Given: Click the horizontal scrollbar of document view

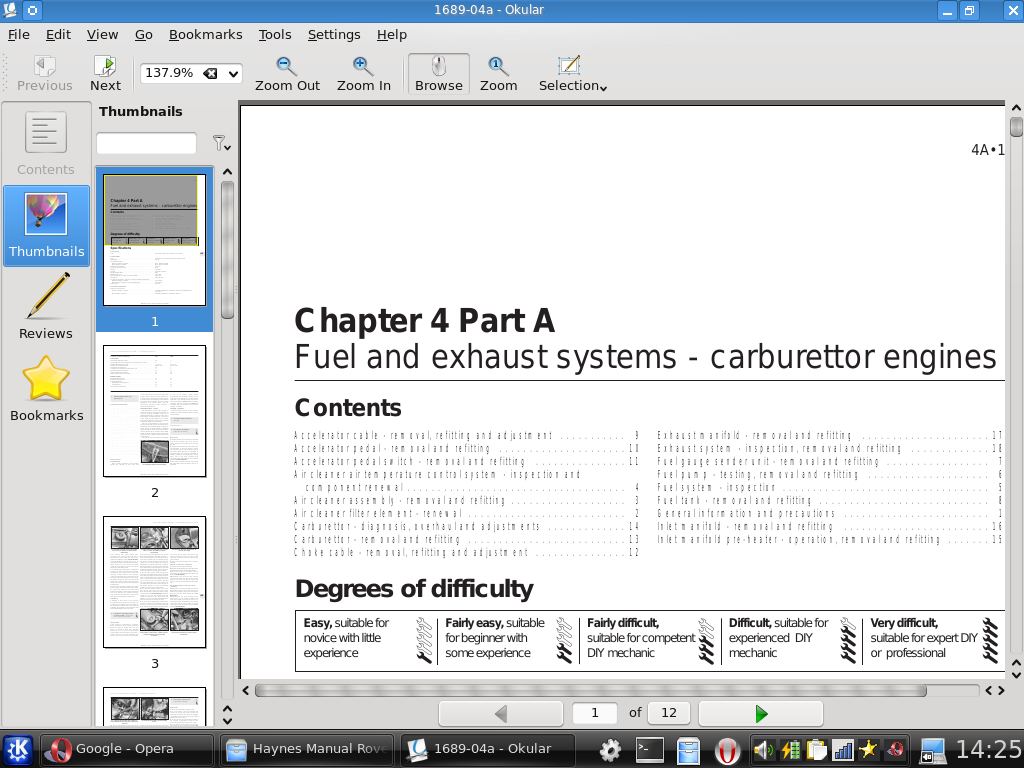Looking at the screenshot, I should (590, 690).
